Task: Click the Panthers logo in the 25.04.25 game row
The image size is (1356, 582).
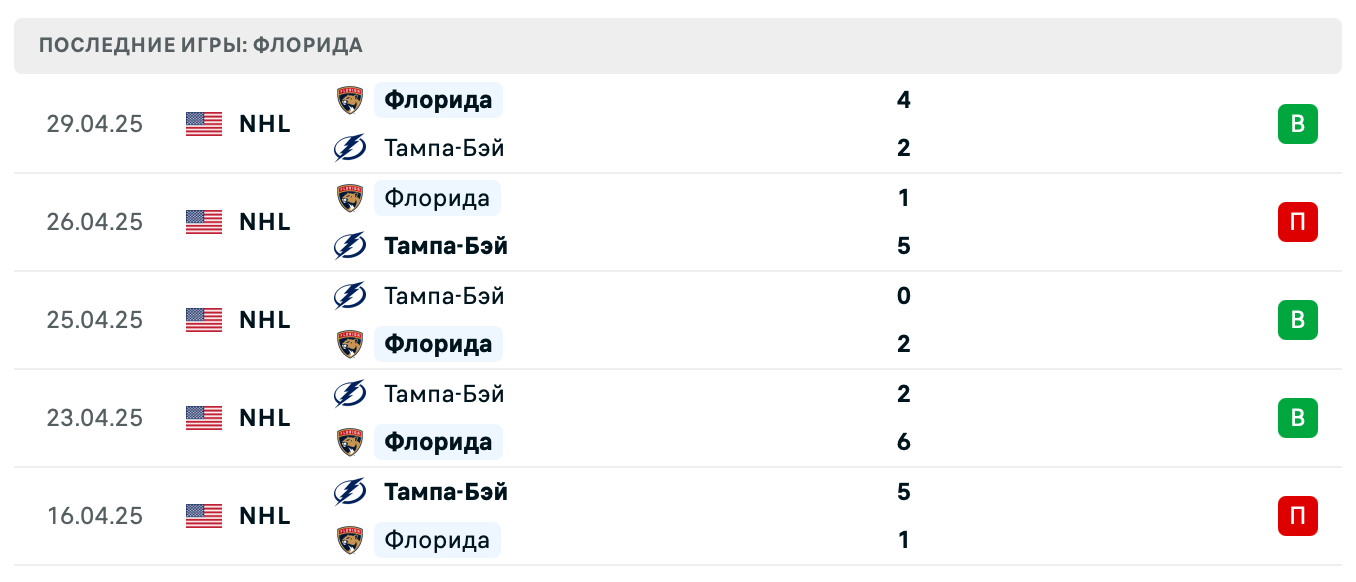Action: click(349, 344)
